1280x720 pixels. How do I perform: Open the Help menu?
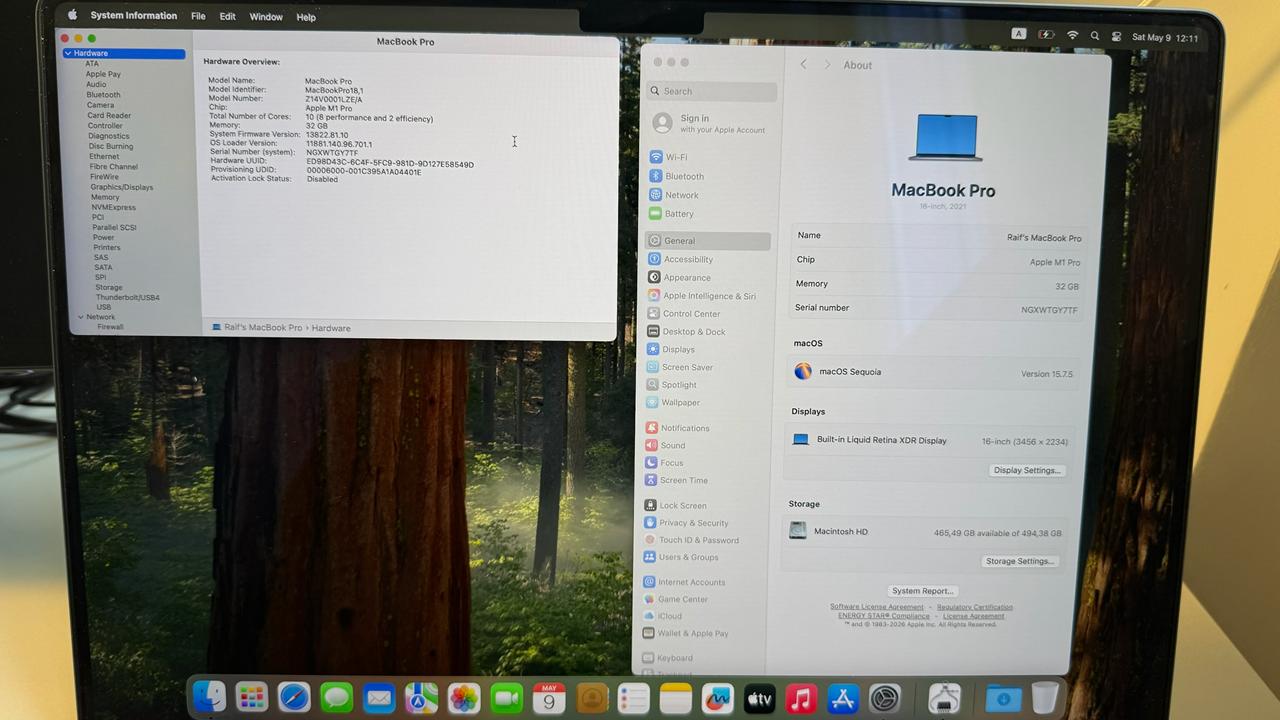point(306,17)
